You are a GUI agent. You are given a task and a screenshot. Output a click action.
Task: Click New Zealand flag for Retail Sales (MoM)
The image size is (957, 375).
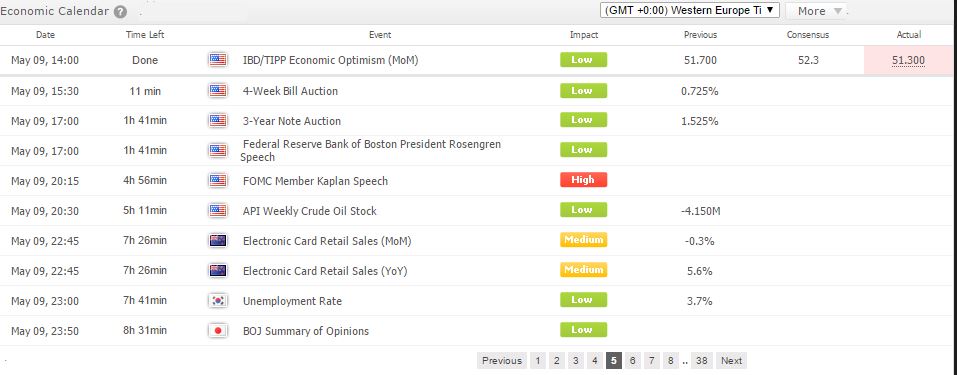point(217,241)
